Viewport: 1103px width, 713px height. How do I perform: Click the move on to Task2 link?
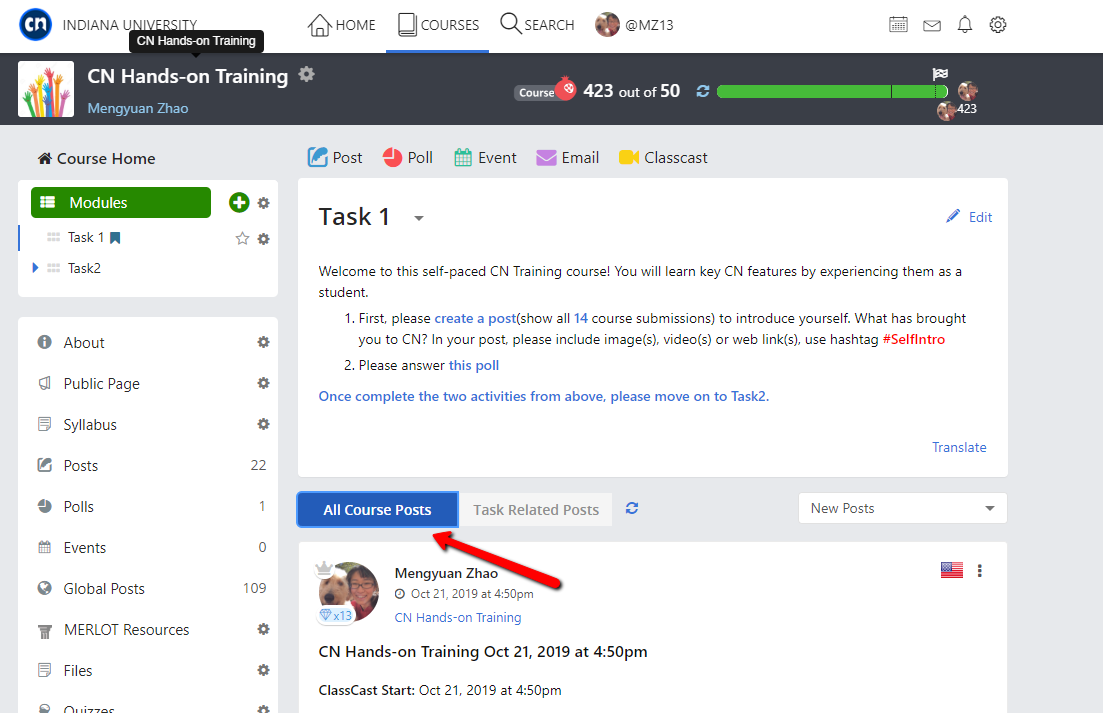pos(544,397)
